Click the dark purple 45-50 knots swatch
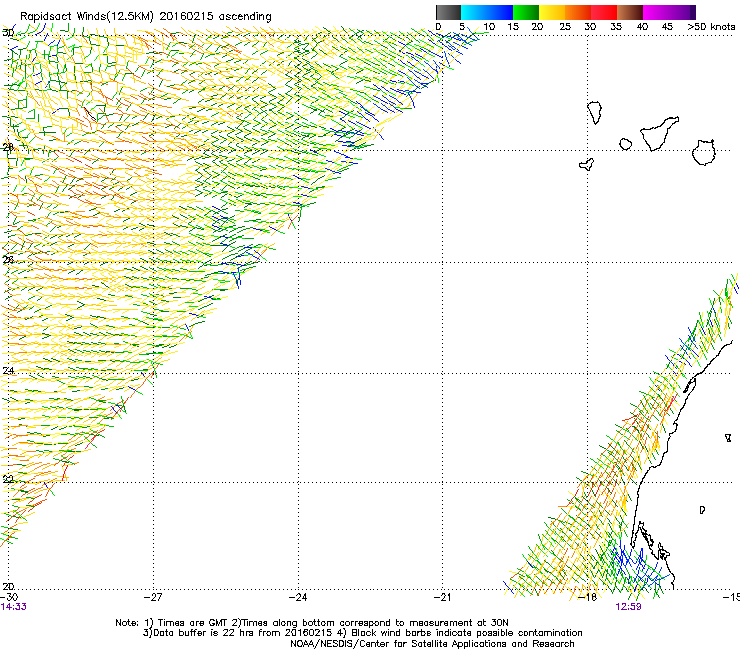The width and height of the screenshot is (740, 650). pyautogui.click(x=682, y=12)
